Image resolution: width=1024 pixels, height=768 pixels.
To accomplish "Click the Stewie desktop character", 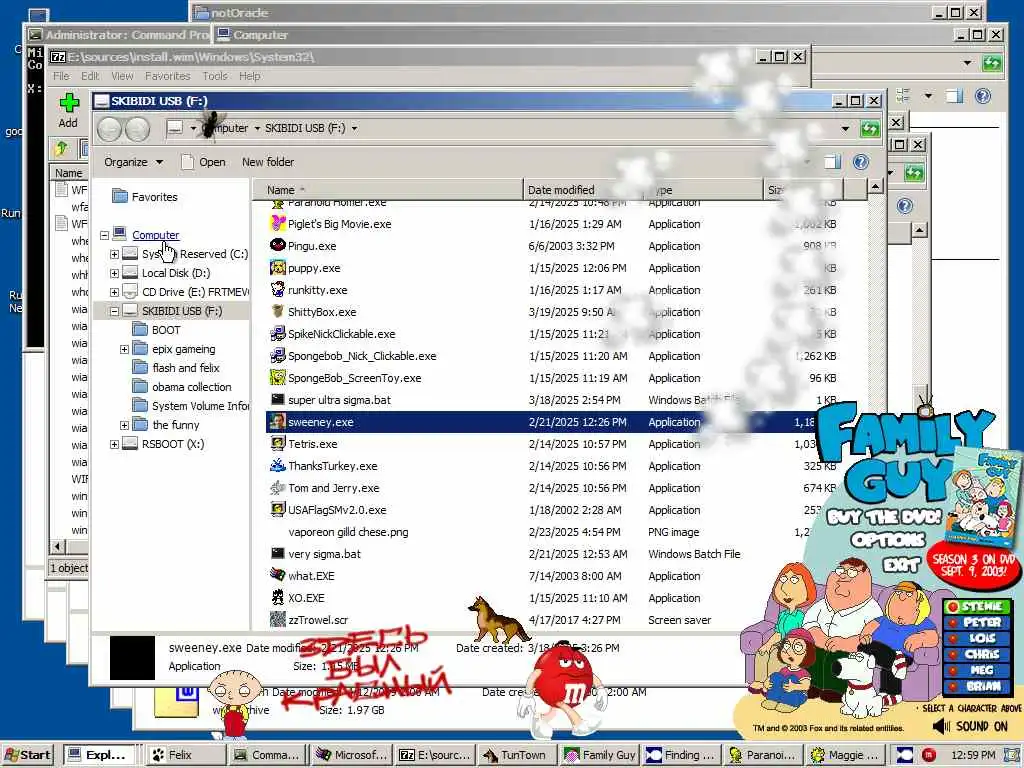I will coord(234,705).
